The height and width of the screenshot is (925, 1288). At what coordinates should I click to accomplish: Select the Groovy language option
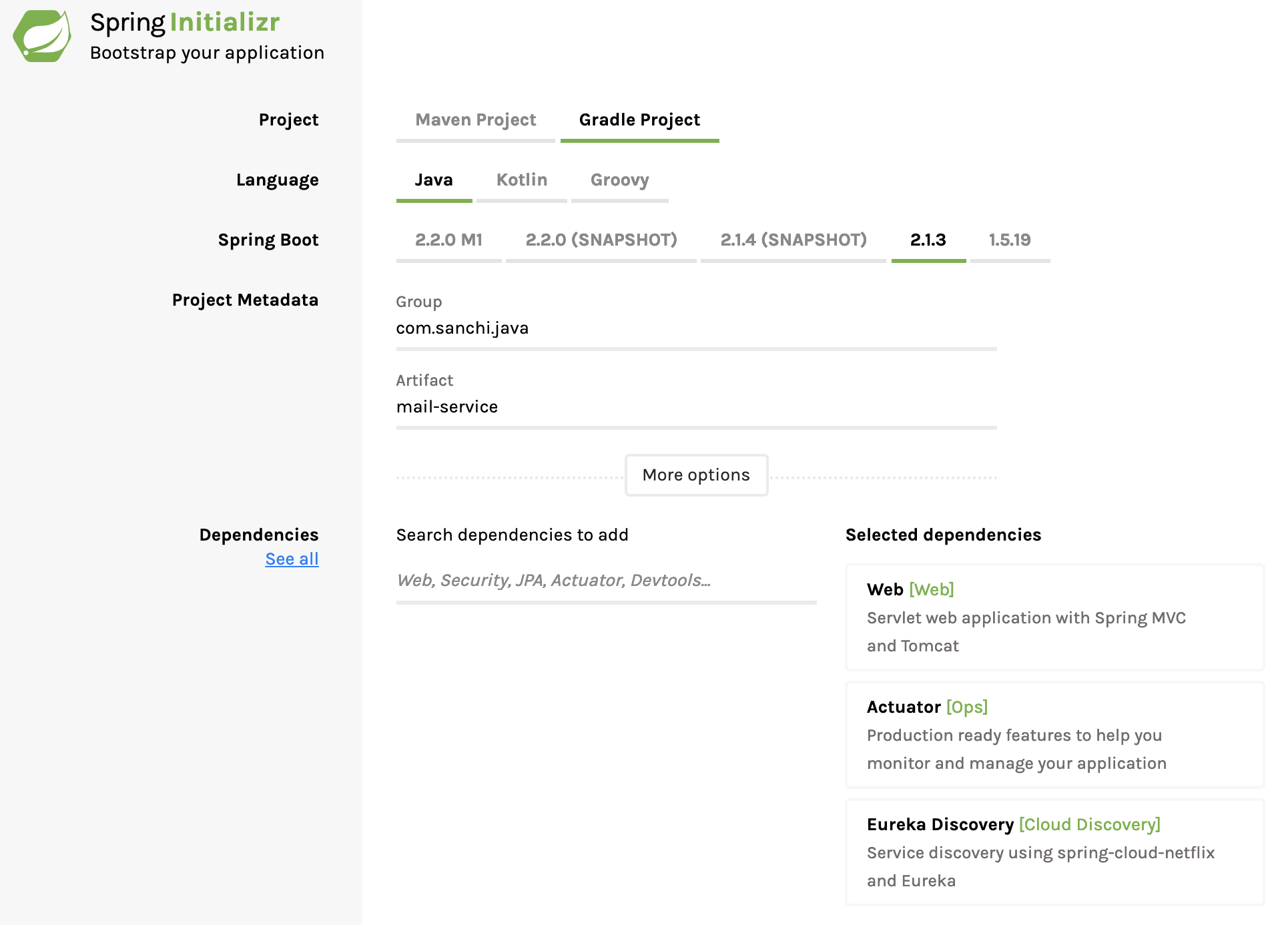coord(618,179)
